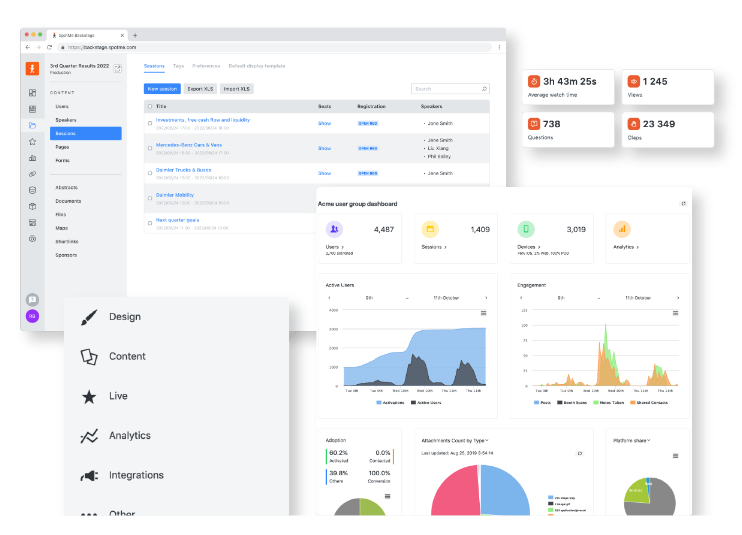742x535 pixels.
Task: Click the Import XLS button
Action: 237,89
